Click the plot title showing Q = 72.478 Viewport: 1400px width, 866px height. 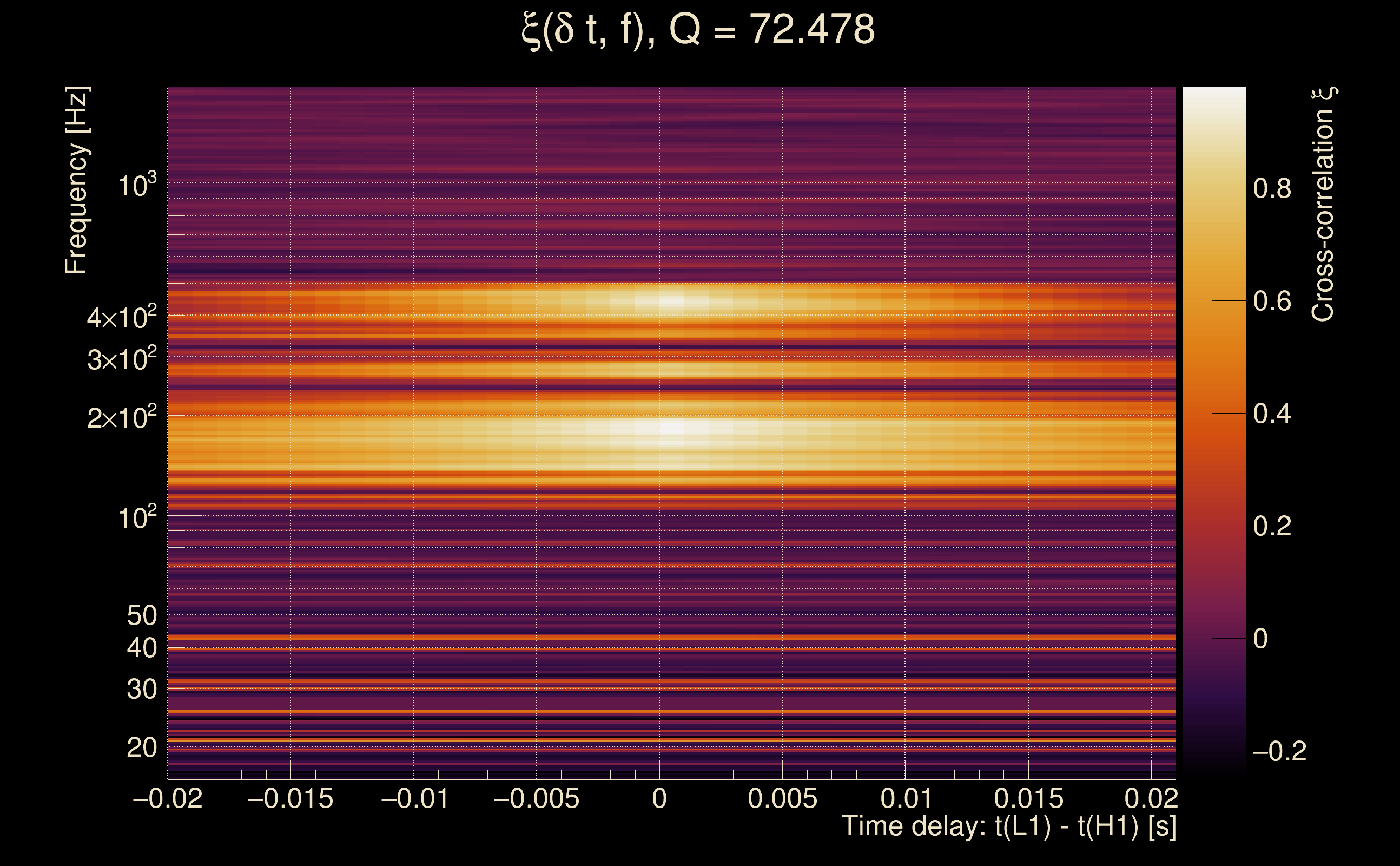click(698, 30)
